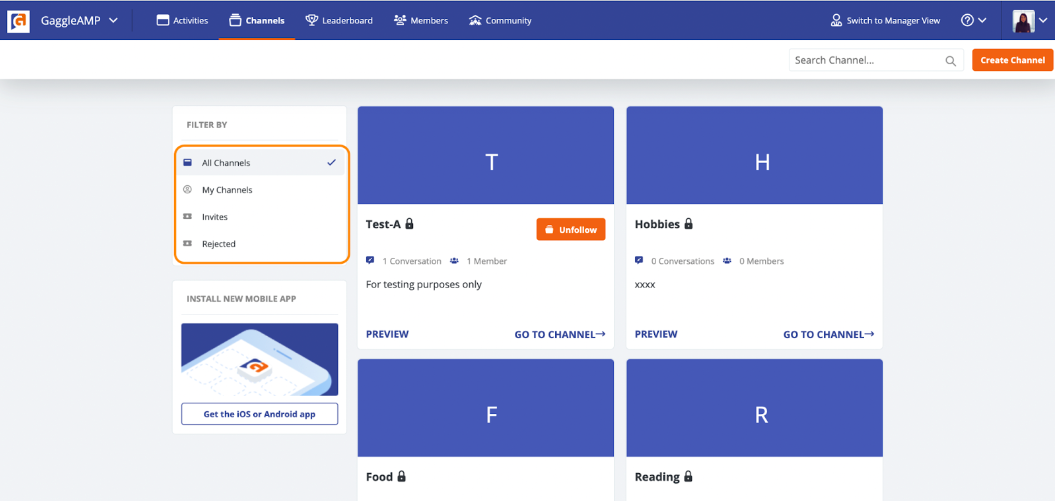Select the My Channels filter

pyautogui.click(x=260, y=190)
